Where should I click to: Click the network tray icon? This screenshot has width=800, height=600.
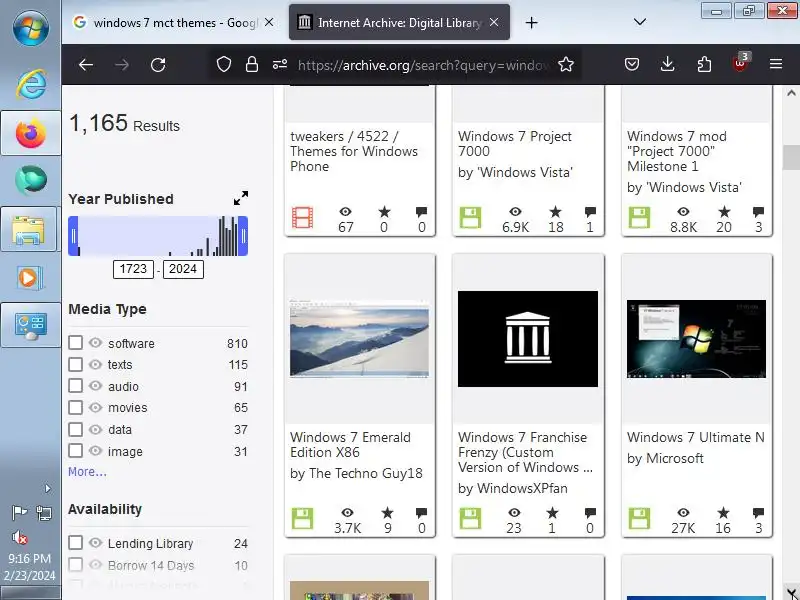click(x=44, y=512)
